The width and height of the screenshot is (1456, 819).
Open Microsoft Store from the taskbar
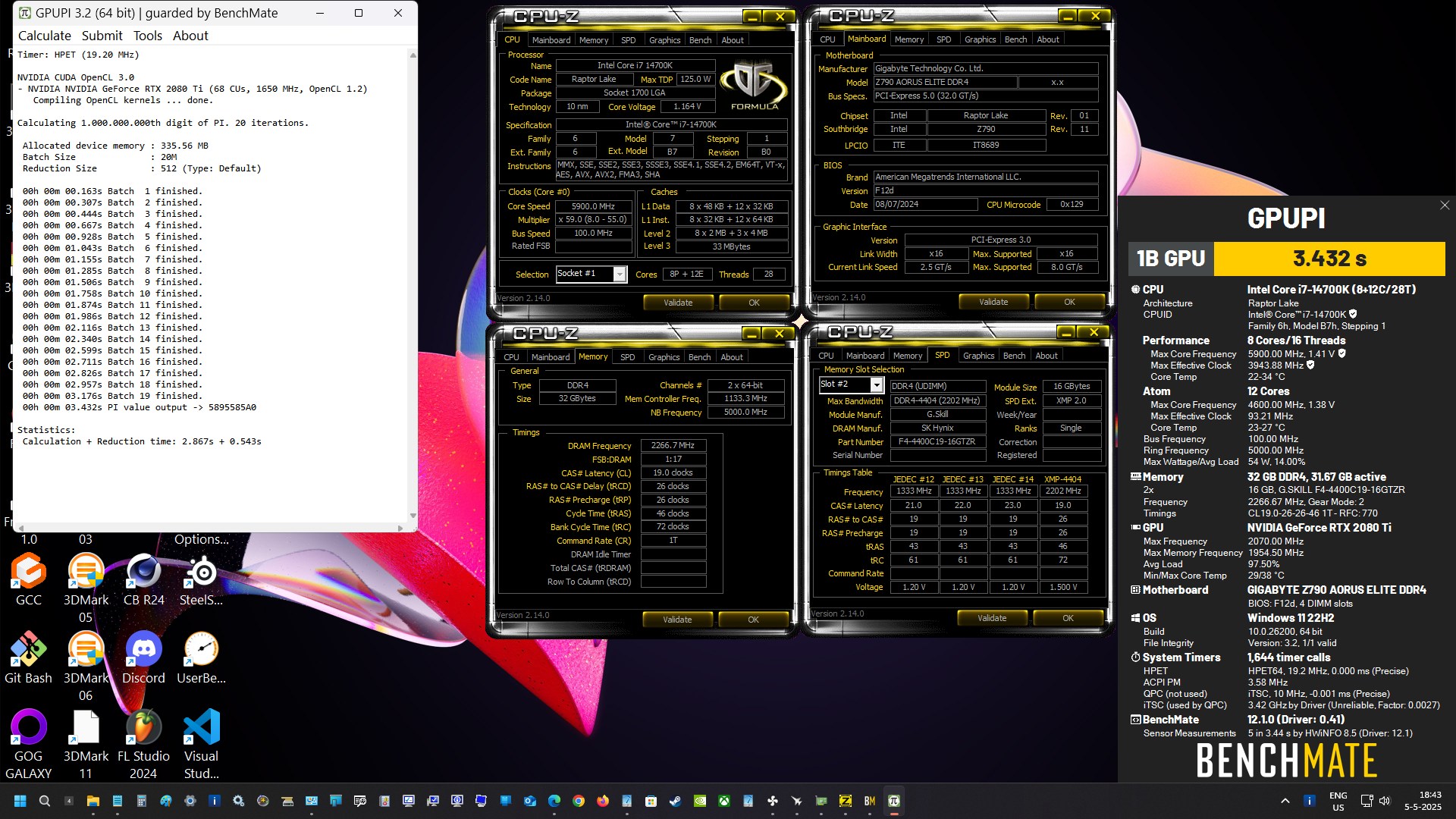(651, 801)
